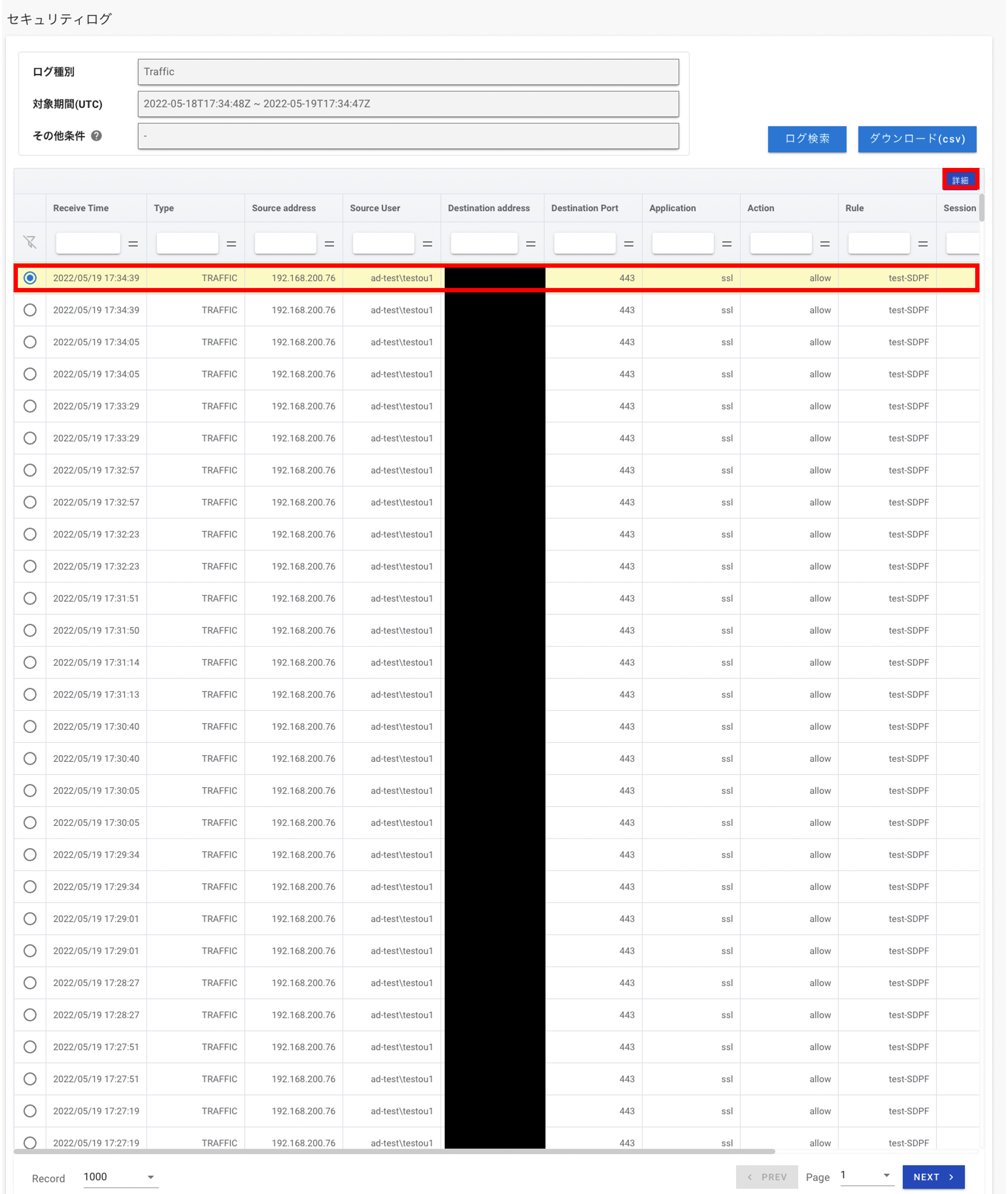Image resolution: width=1008 pixels, height=1194 pixels.
Task: Select radio for 17:31:51 row
Action: (x=30, y=598)
